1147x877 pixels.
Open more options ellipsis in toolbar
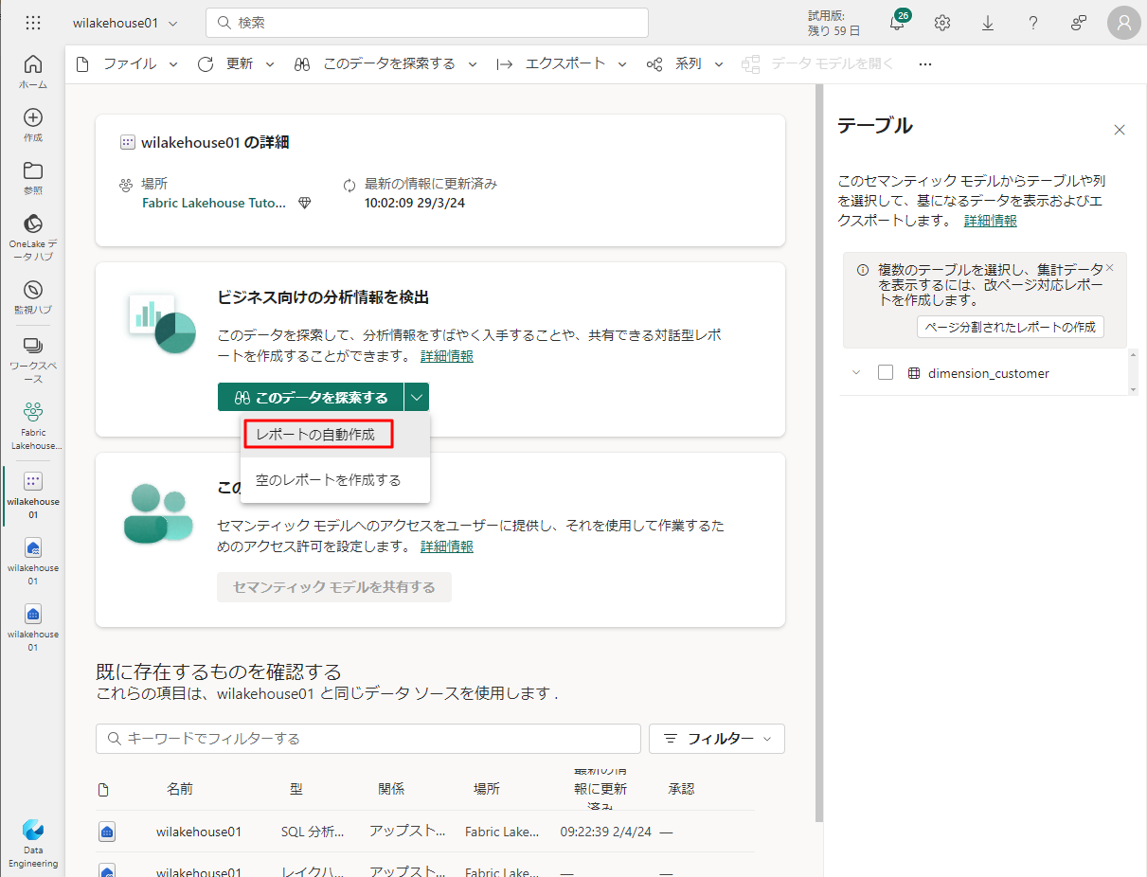point(925,64)
